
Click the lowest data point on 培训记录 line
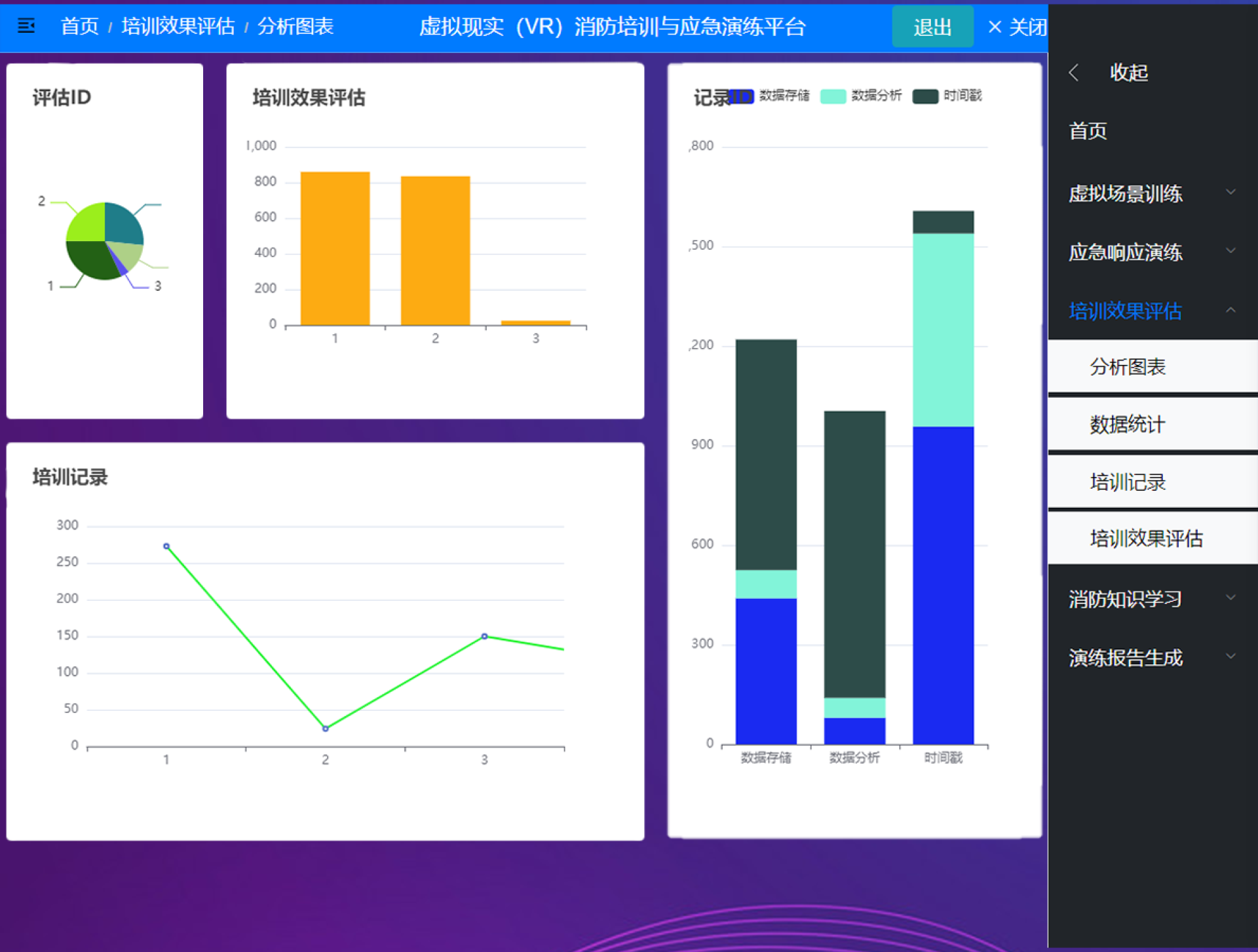point(325,729)
